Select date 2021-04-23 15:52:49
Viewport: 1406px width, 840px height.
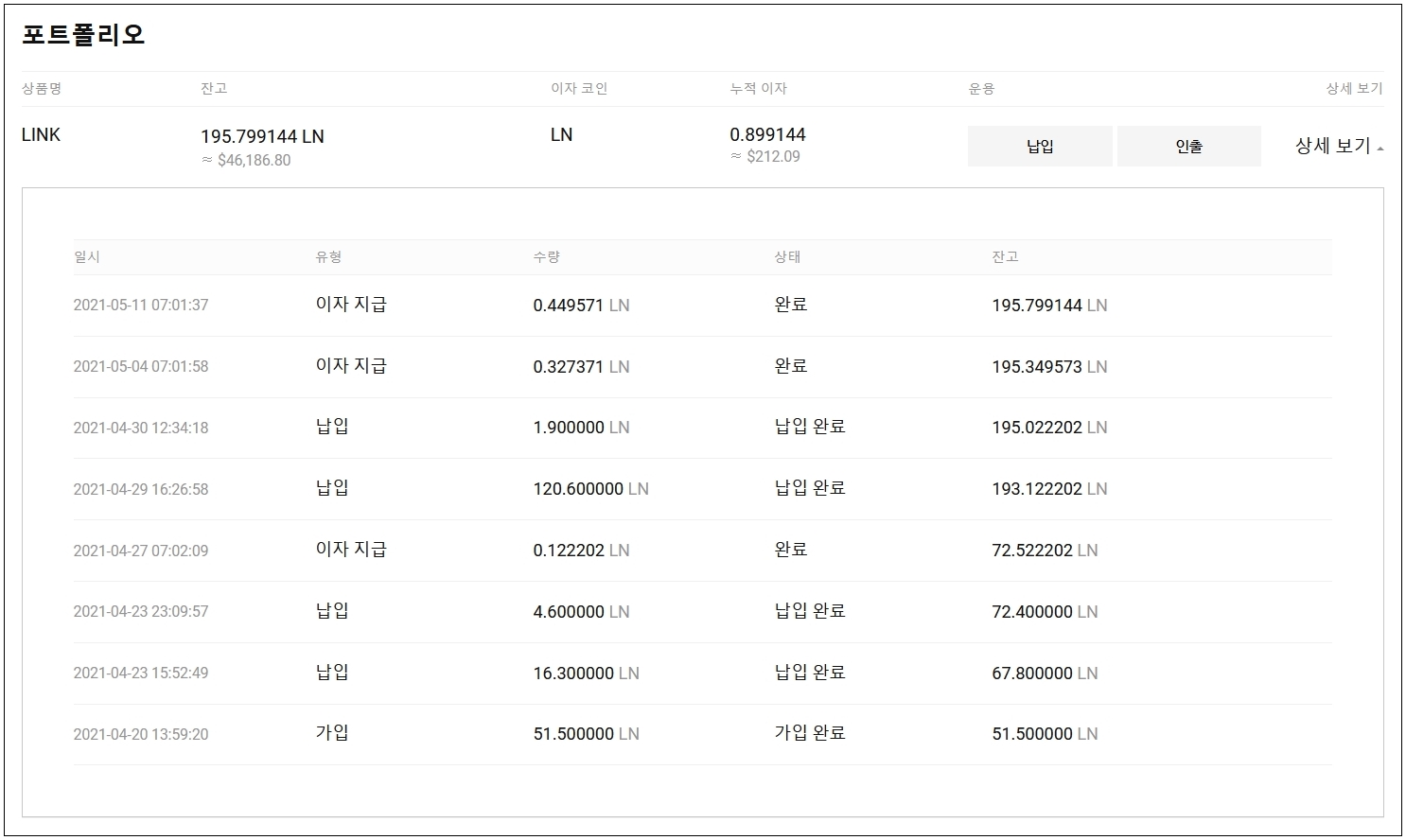[x=141, y=673]
